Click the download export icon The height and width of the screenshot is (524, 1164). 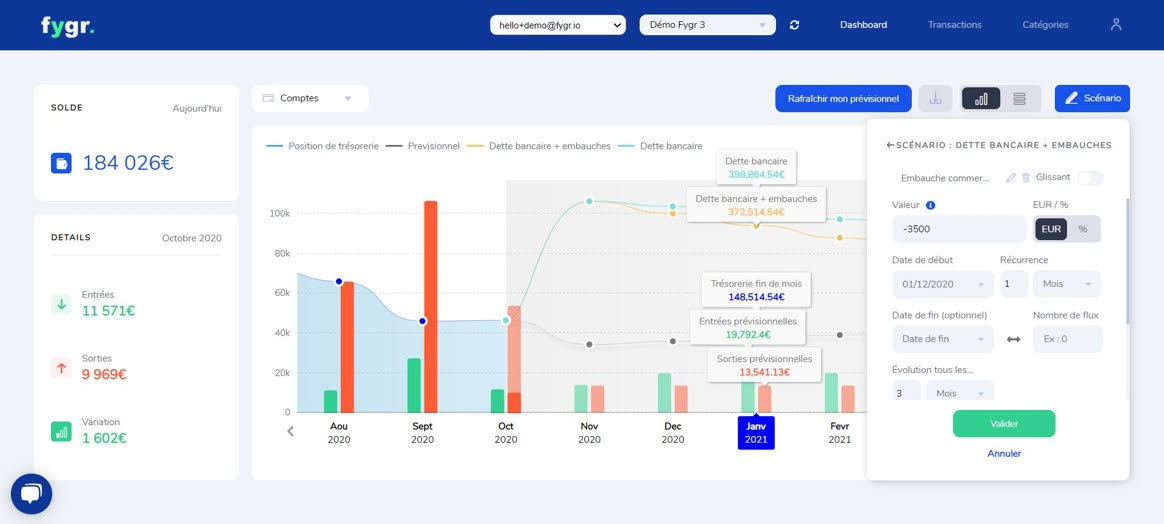(935, 99)
